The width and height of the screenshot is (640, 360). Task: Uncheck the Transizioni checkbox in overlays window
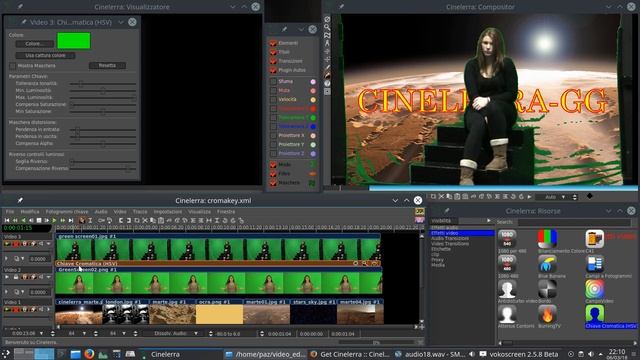click(x=273, y=61)
